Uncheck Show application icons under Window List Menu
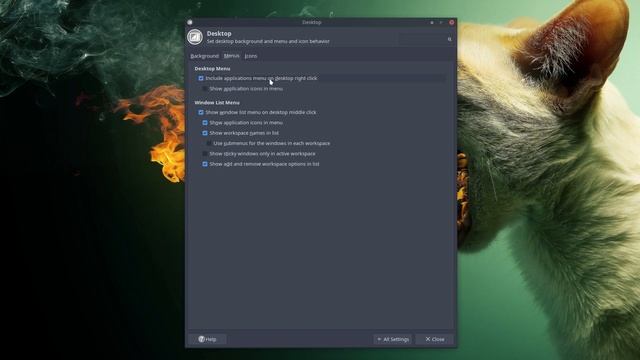 (x=205, y=122)
